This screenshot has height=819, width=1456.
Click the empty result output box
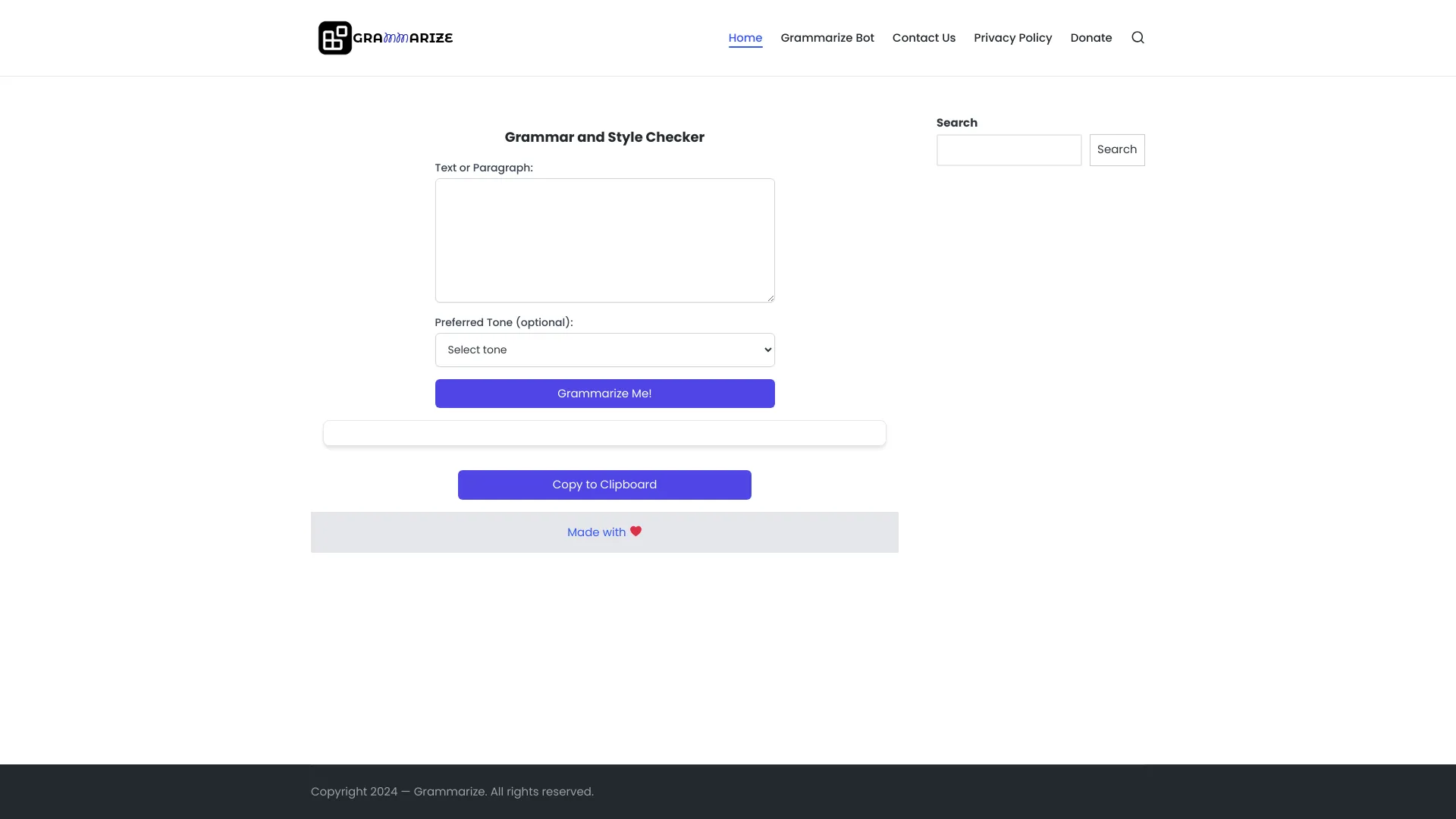click(604, 433)
